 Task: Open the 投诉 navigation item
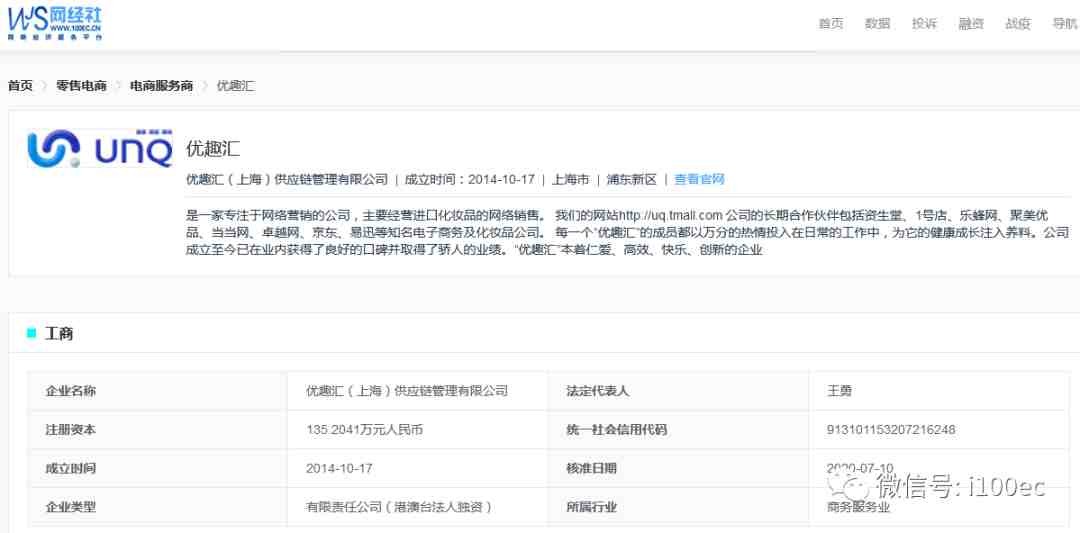point(924,23)
